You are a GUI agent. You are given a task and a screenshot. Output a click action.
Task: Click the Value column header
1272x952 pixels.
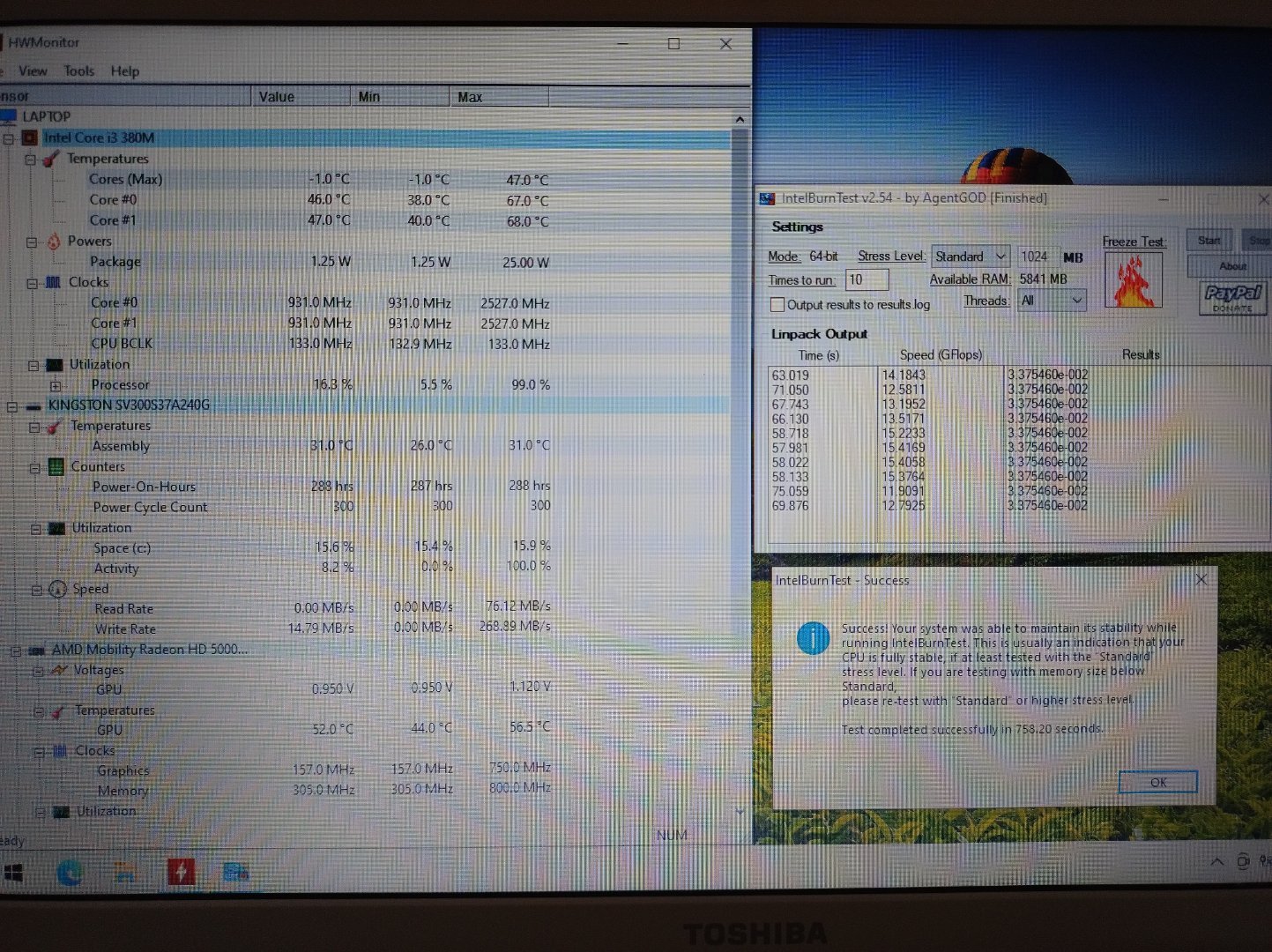click(301, 97)
